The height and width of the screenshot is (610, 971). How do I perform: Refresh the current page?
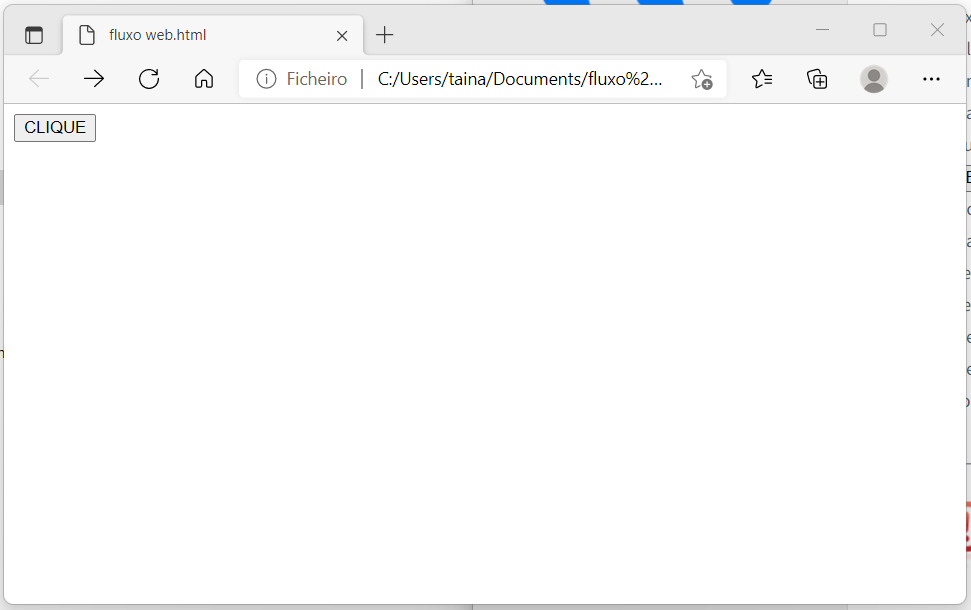pyautogui.click(x=149, y=79)
